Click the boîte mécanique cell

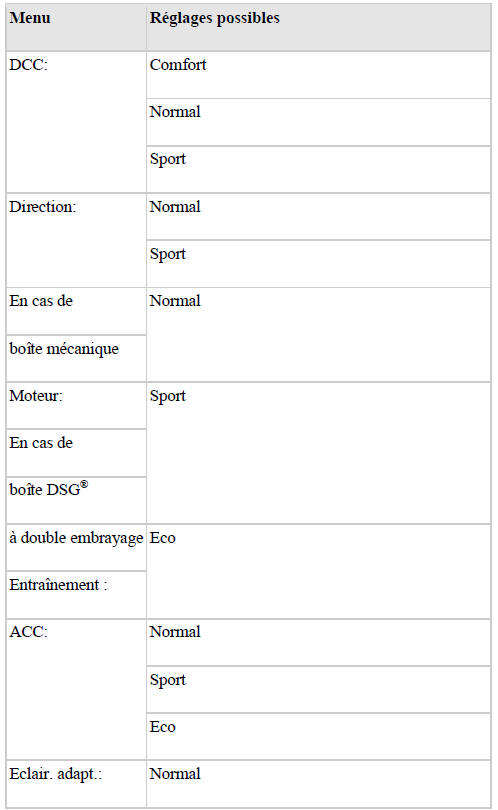click(x=76, y=359)
